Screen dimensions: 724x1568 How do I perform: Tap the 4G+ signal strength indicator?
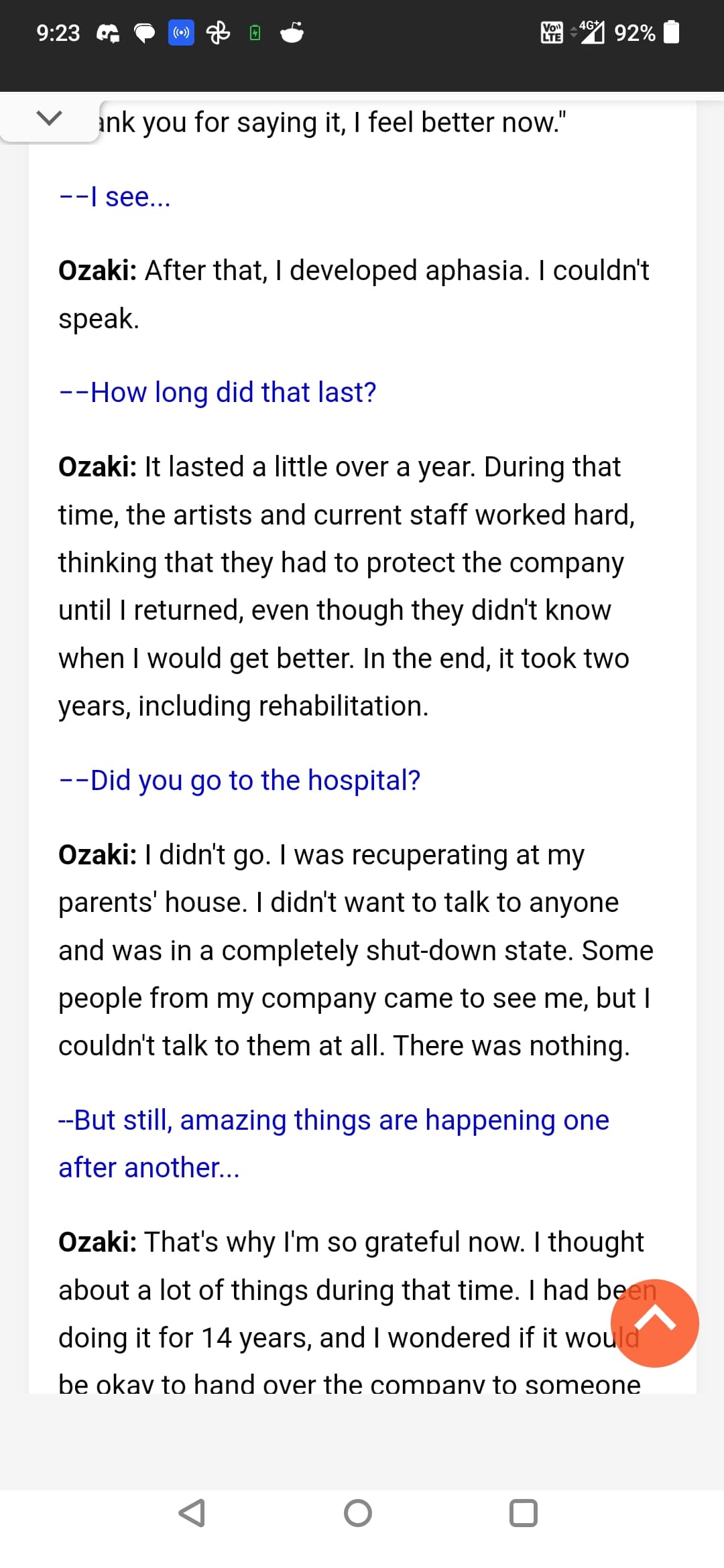[588, 31]
